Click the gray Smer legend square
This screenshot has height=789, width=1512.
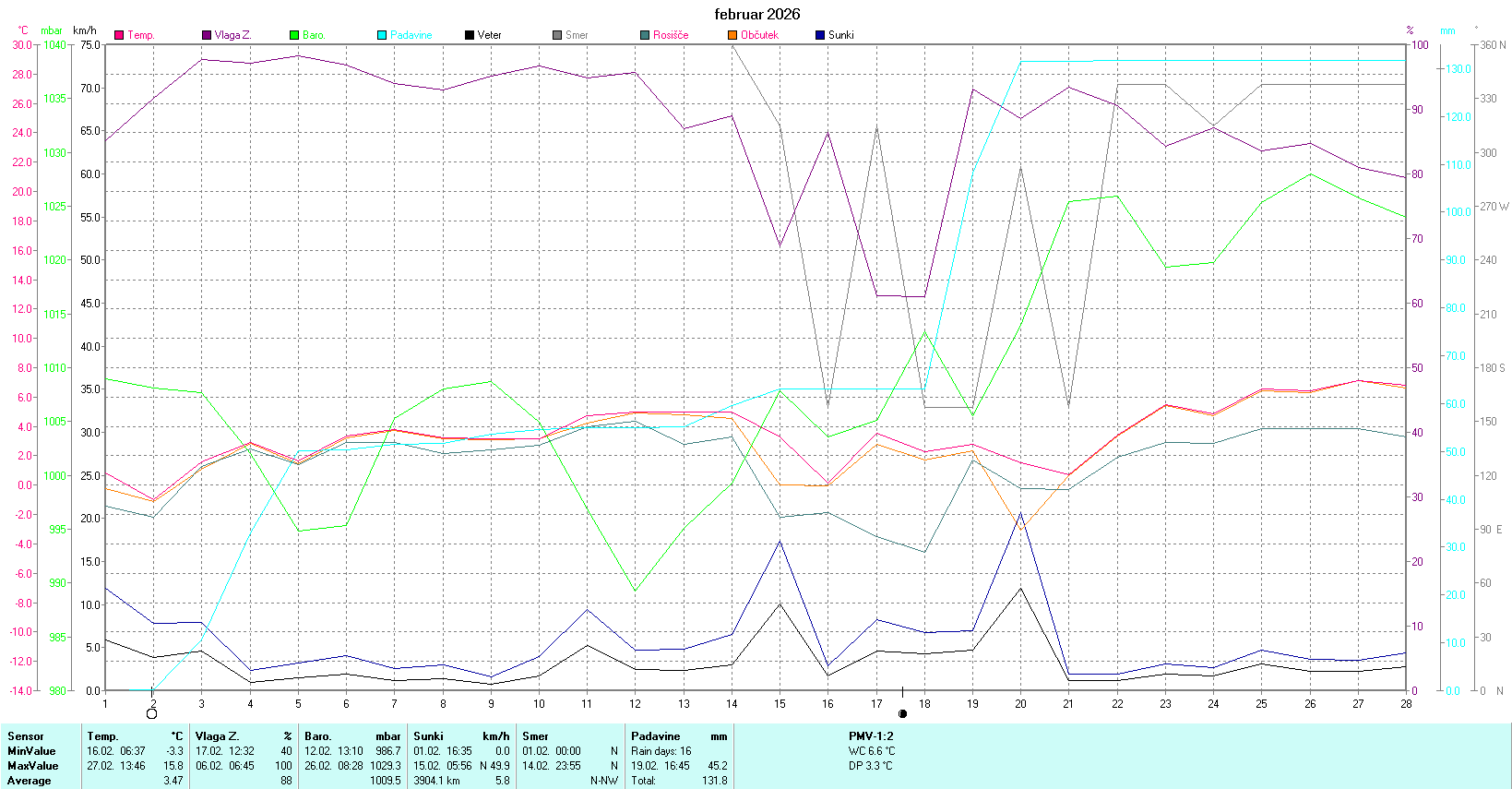[557, 35]
